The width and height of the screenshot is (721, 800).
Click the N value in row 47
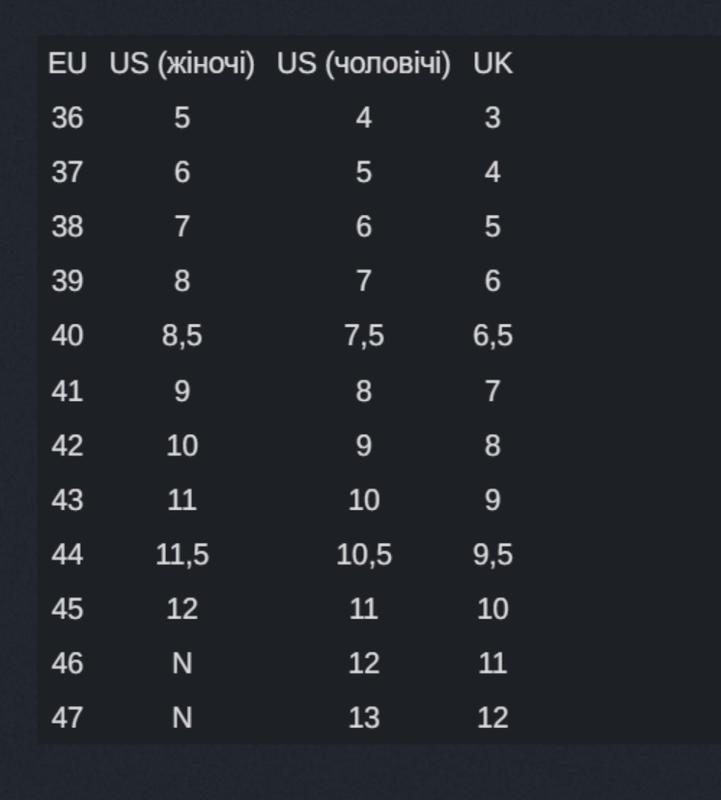(182, 718)
